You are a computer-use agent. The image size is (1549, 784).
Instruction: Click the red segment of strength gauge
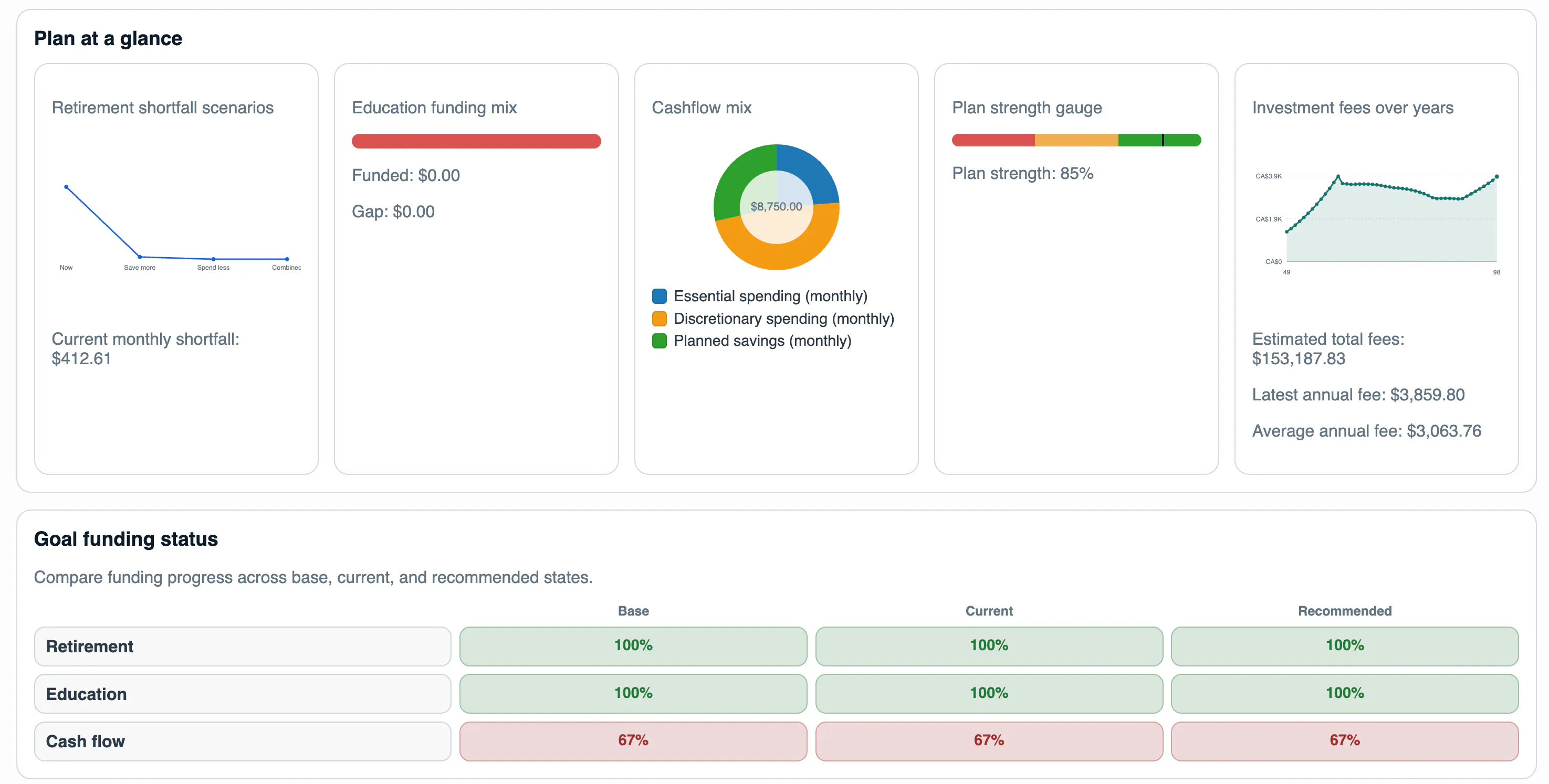coord(993,140)
